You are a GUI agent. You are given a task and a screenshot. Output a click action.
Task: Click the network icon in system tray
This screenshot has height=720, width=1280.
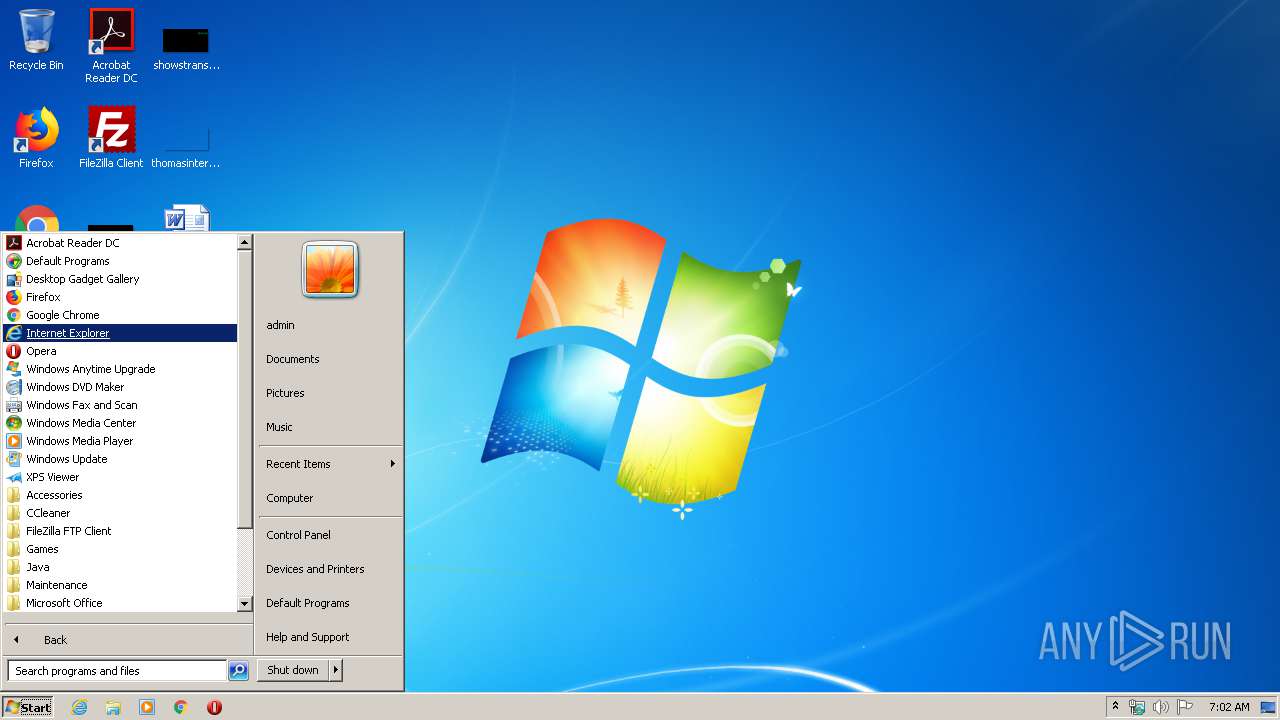1137,707
